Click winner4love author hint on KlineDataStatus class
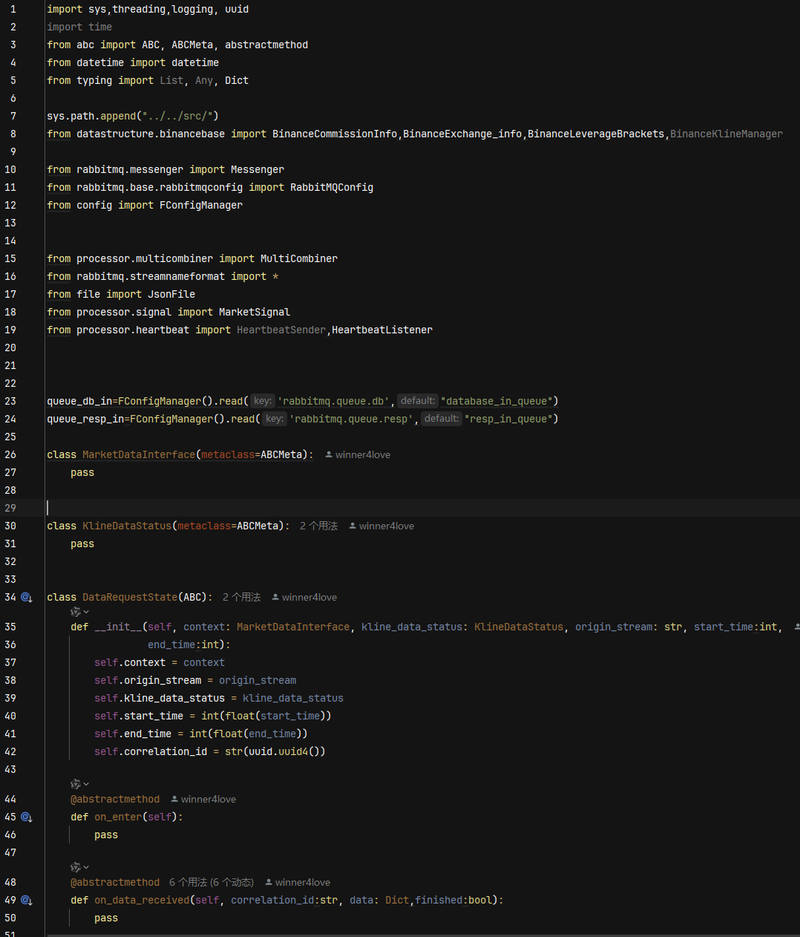This screenshot has height=937, width=800. [x=381, y=526]
